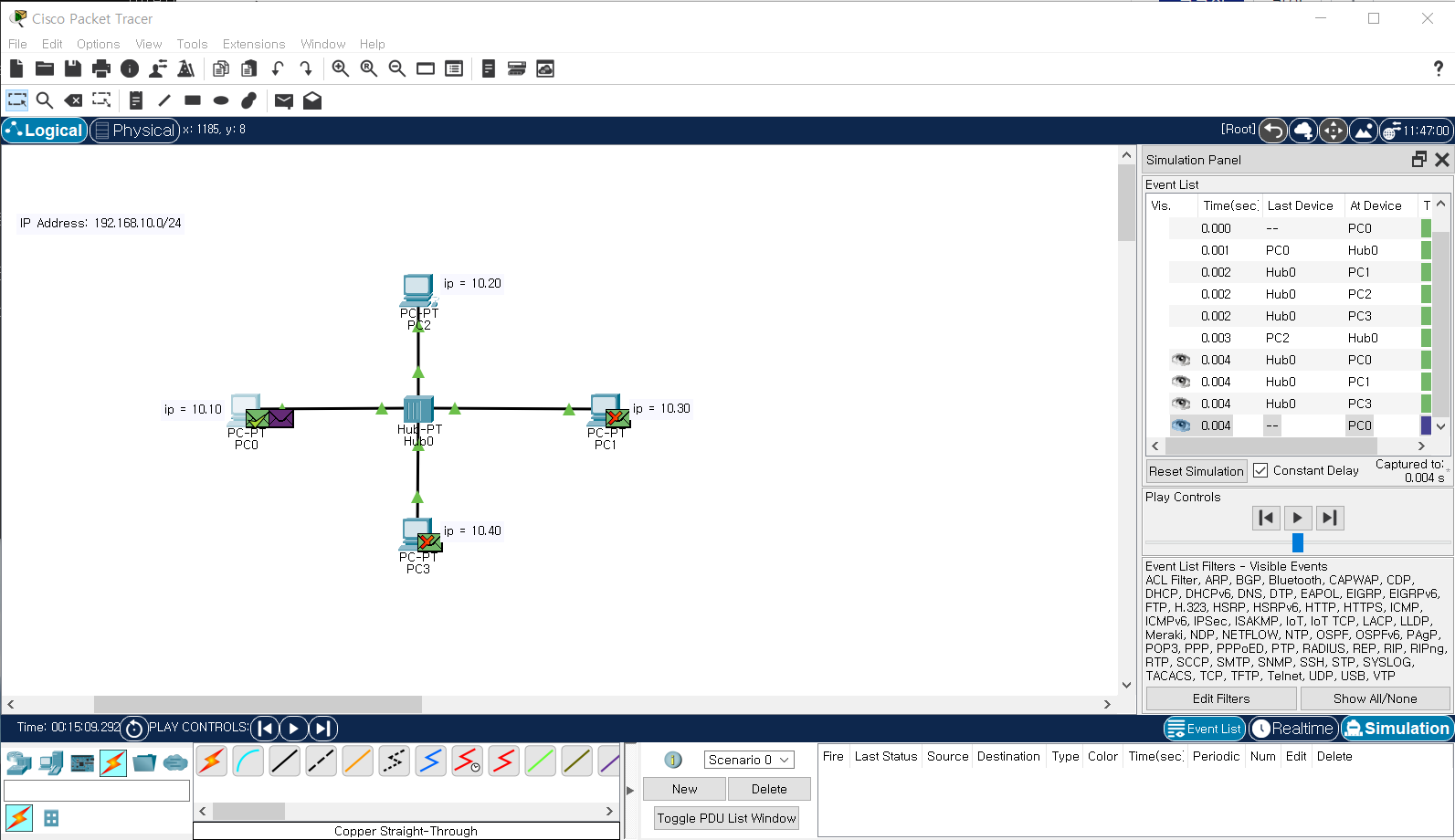
Task: Choose the Place Note tool
Action: click(136, 100)
